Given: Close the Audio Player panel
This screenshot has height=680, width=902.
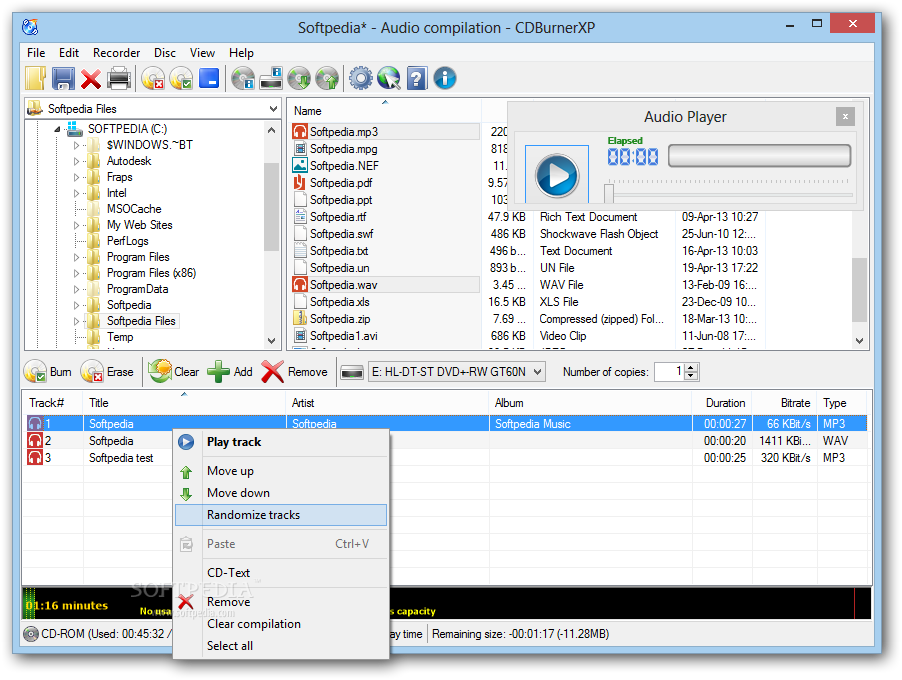Looking at the screenshot, I should (x=845, y=117).
